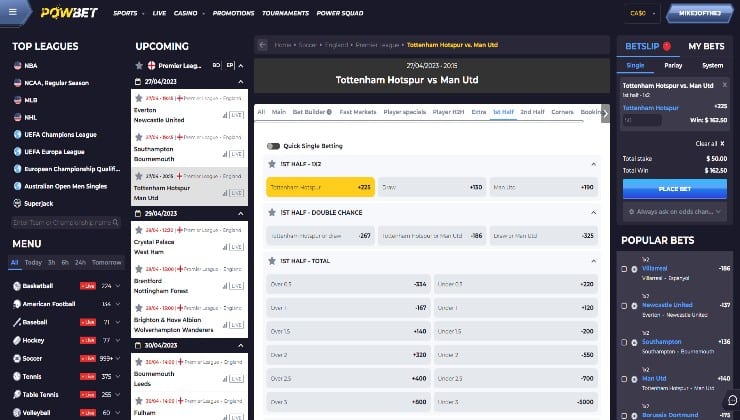
Task: Collapse the 1st Half - 1X2 section
Action: click(x=593, y=164)
